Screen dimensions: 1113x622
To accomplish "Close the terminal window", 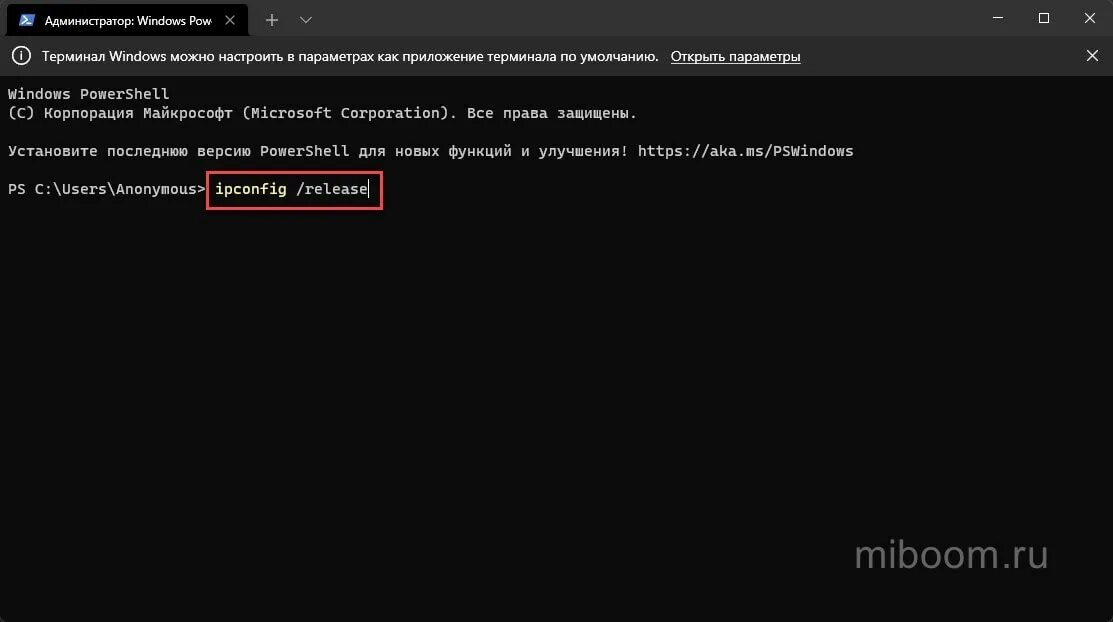I will [x=1090, y=18].
